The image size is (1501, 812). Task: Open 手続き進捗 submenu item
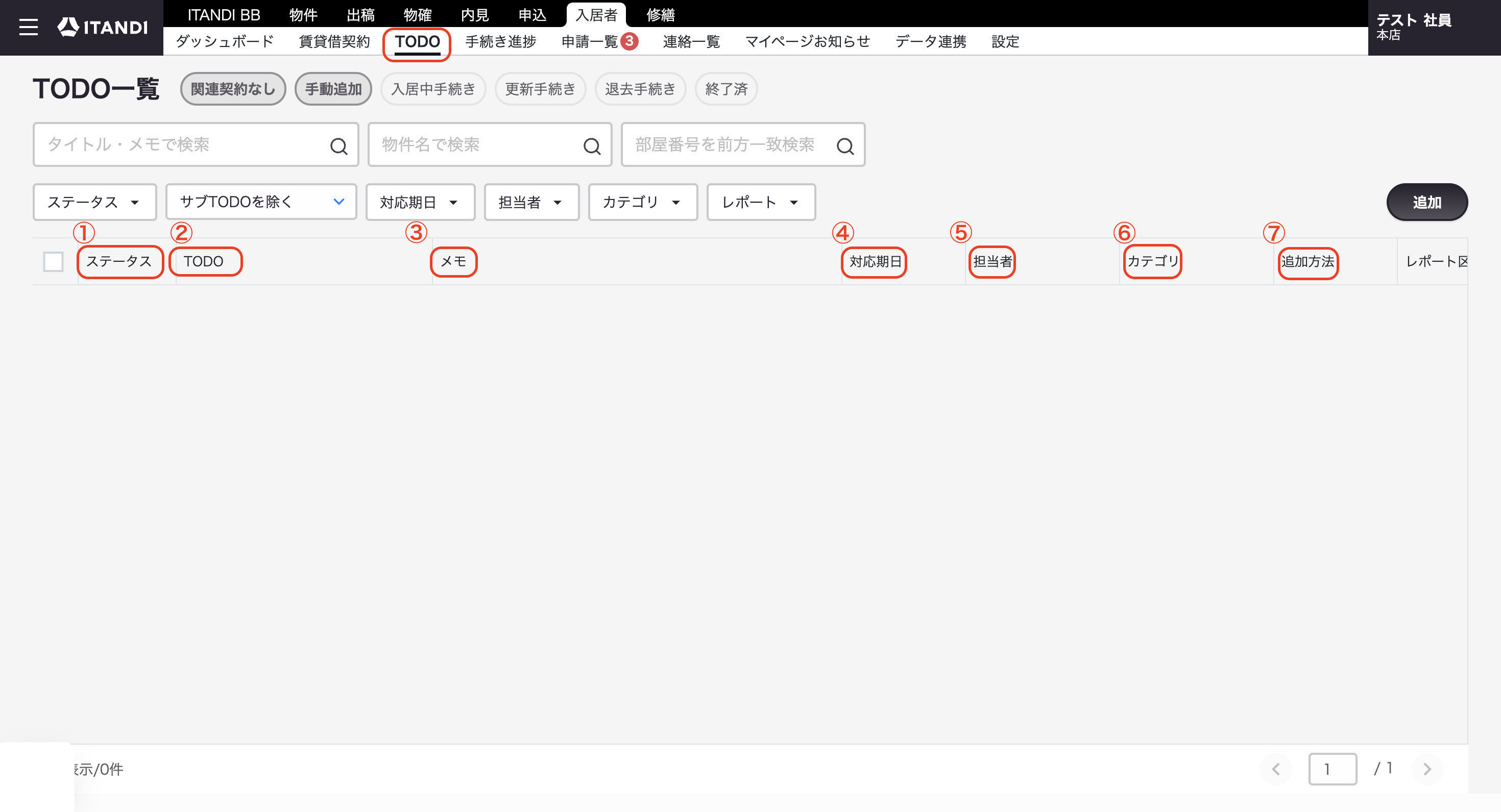(x=500, y=41)
